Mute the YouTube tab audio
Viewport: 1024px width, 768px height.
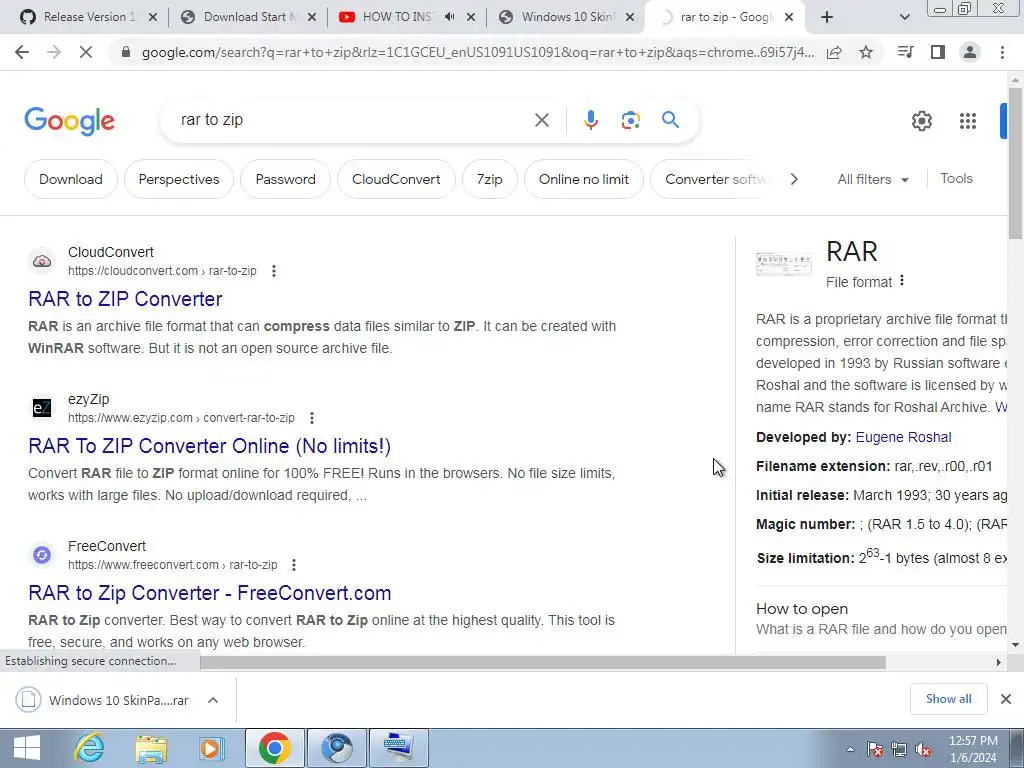(449, 17)
